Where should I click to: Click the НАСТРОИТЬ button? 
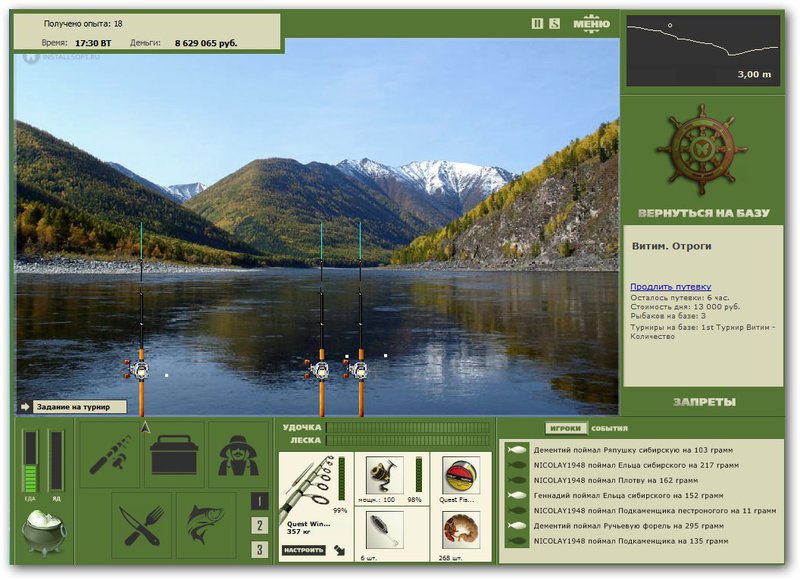[x=304, y=550]
